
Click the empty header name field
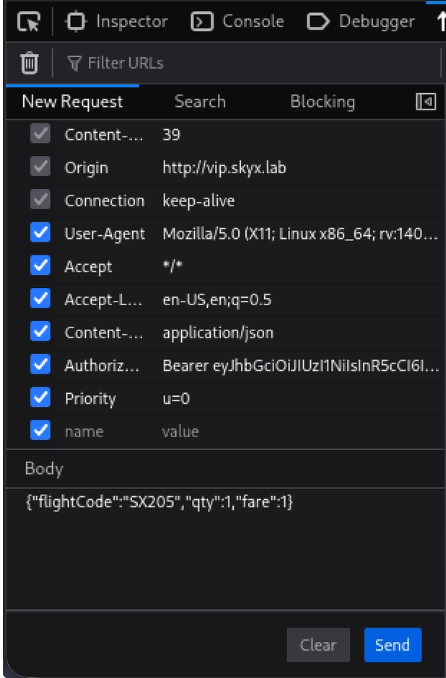pyautogui.click(x=105, y=431)
